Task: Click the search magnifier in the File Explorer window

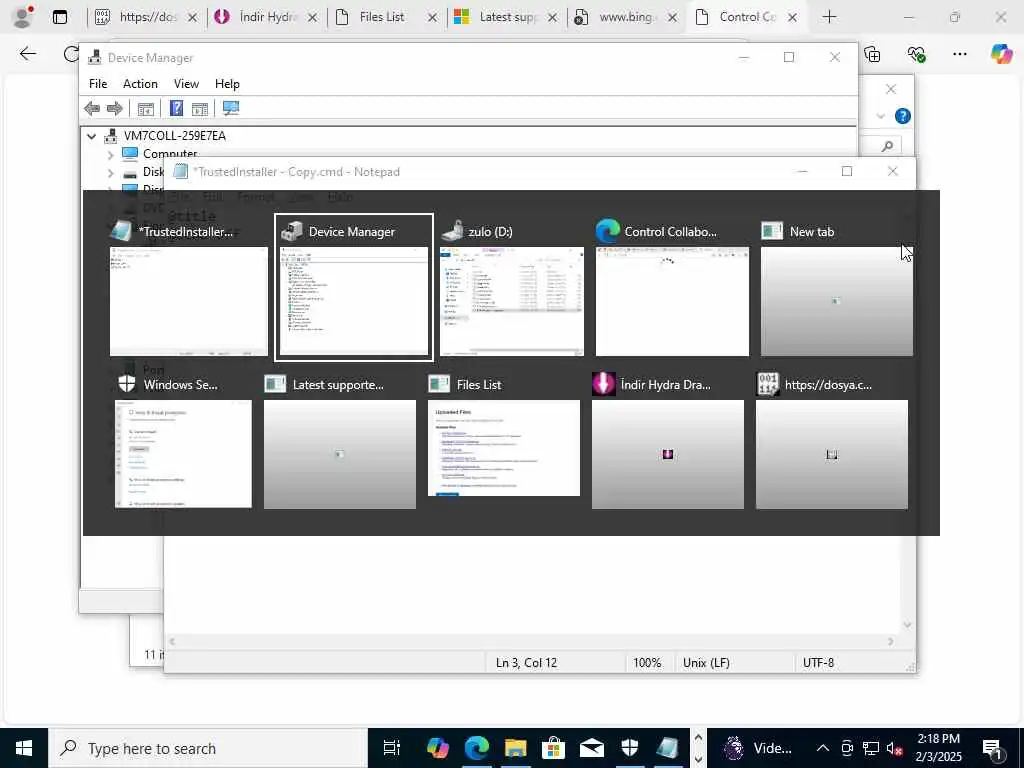Action: point(887,146)
